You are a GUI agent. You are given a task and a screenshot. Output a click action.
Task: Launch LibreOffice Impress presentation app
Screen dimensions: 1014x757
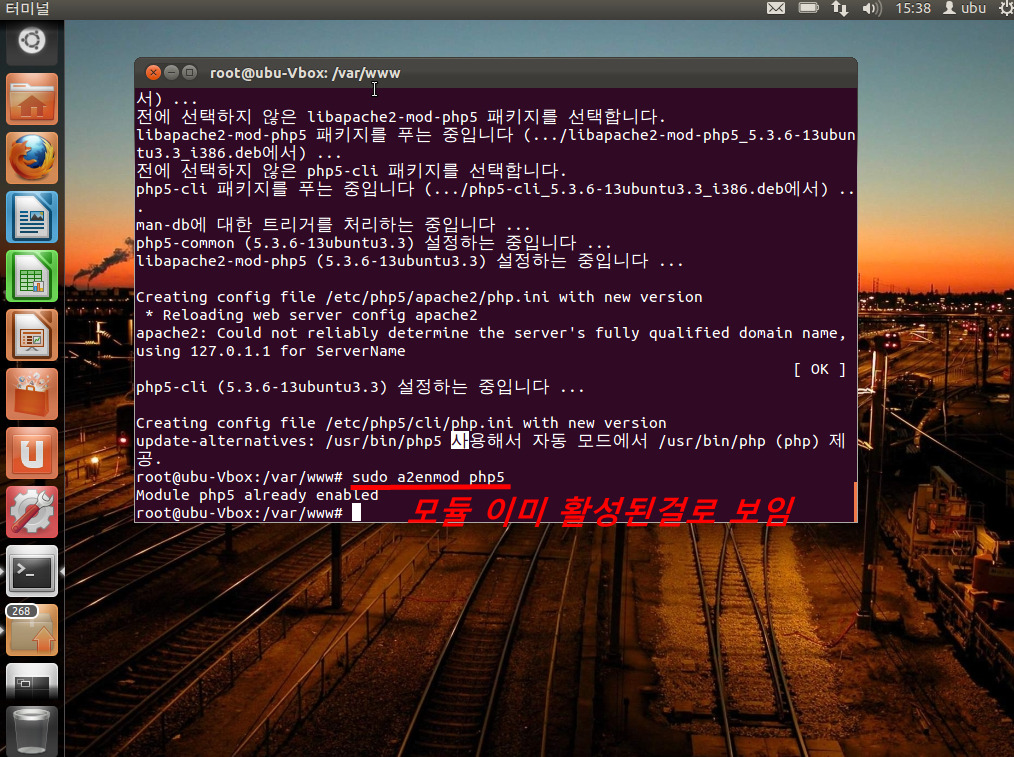31,335
